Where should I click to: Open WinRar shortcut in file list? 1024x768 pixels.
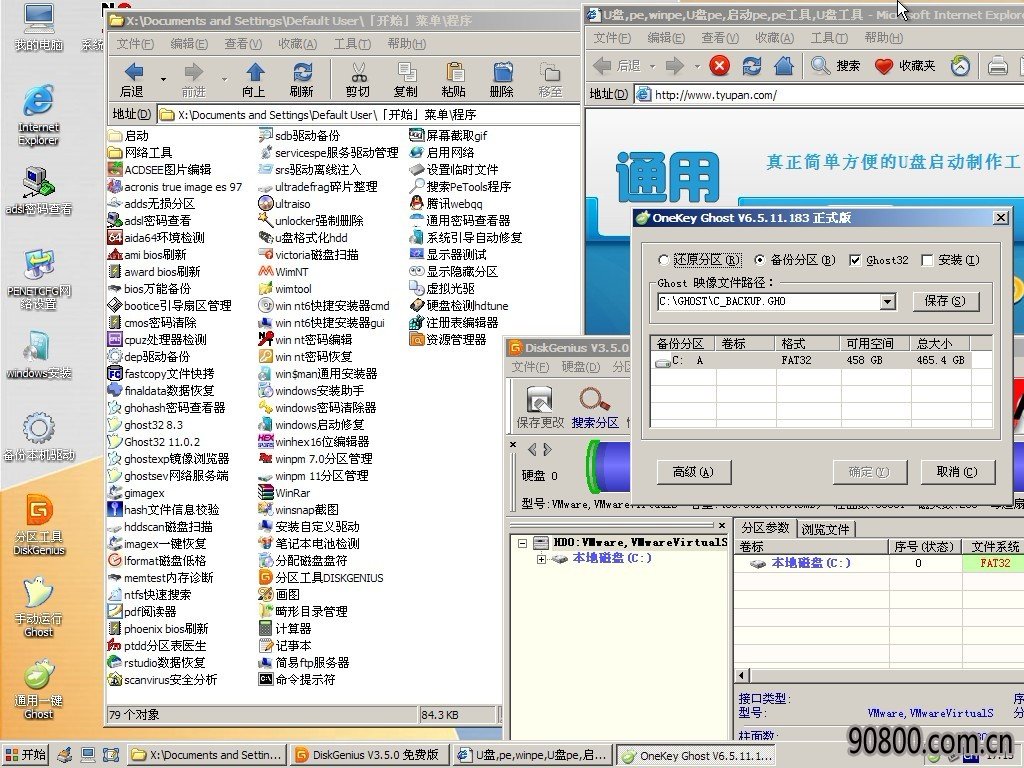click(284, 493)
